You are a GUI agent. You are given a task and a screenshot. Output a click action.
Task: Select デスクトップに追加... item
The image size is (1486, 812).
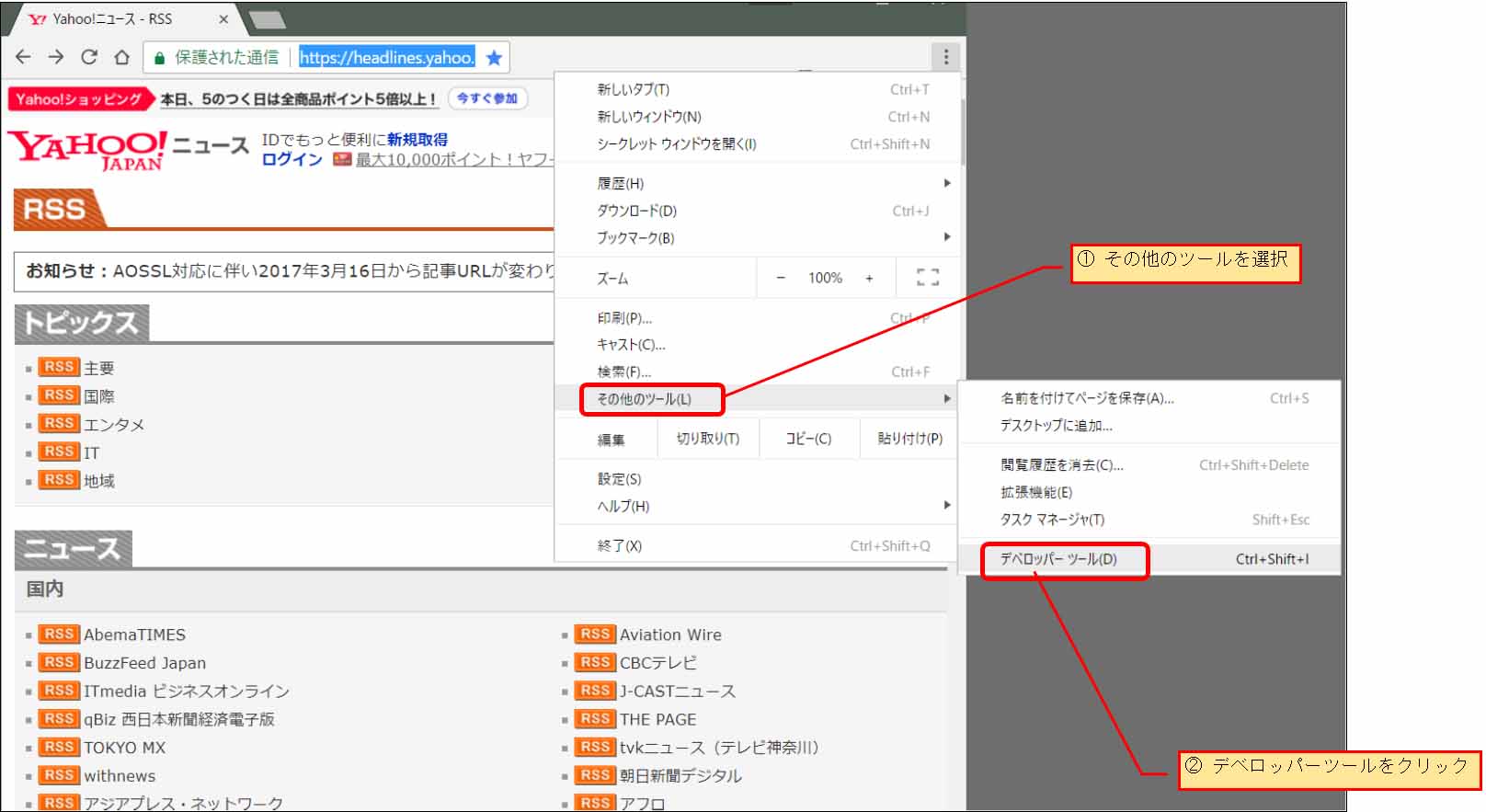tap(1149, 426)
